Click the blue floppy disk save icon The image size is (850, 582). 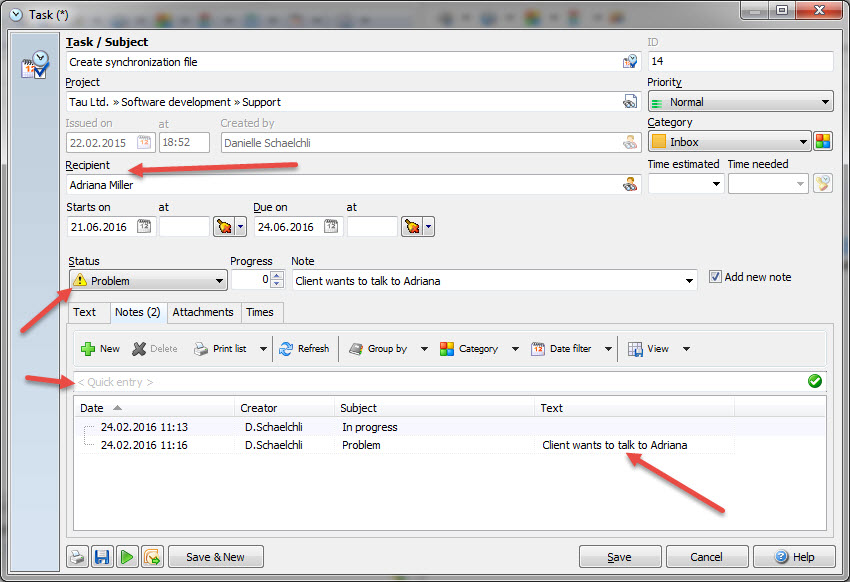pyautogui.click(x=102, y=557)
